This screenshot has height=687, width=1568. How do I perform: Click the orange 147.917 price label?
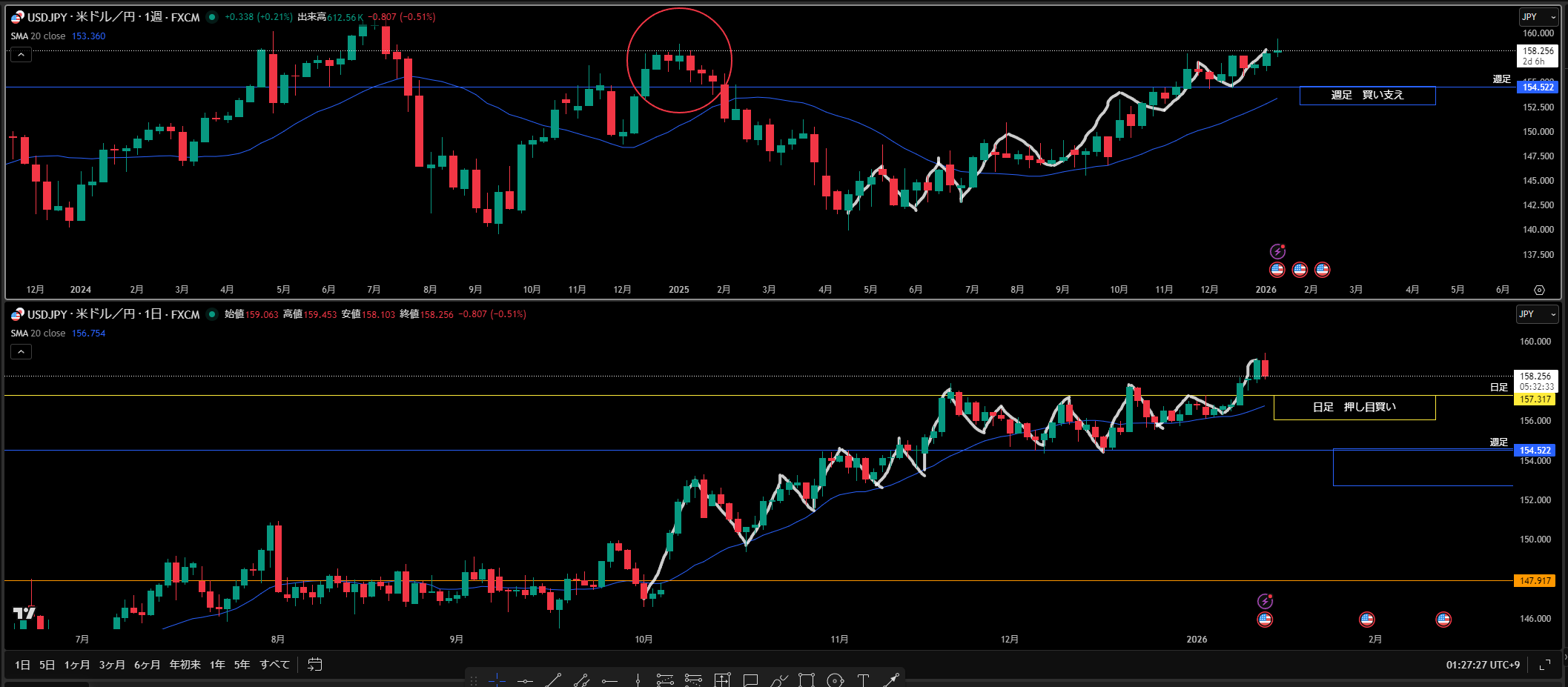click(1534, 581)
